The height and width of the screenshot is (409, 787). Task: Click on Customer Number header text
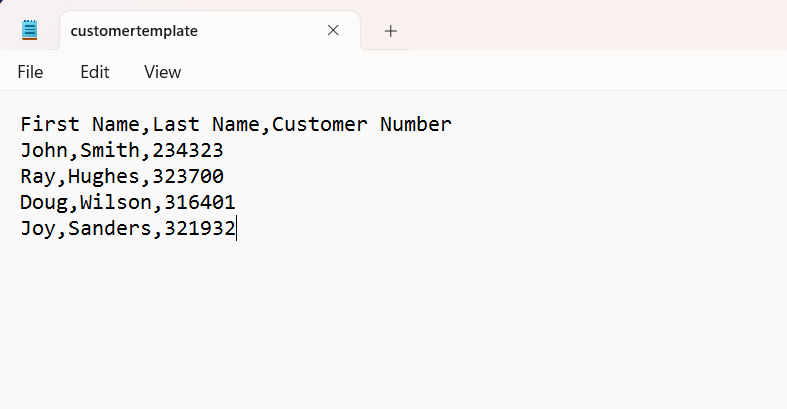(x=361, y=124)
